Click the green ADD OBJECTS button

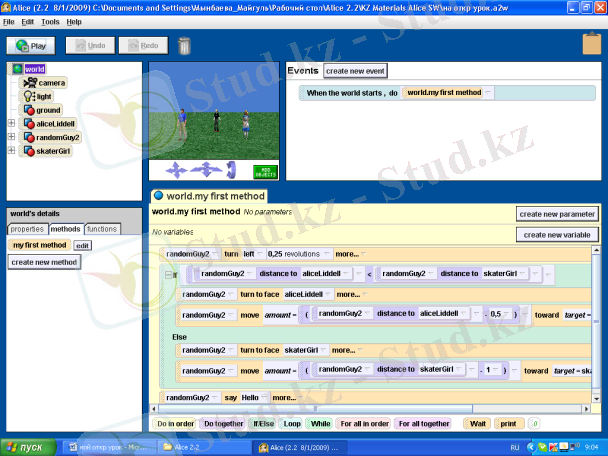(x=264, y=171)
